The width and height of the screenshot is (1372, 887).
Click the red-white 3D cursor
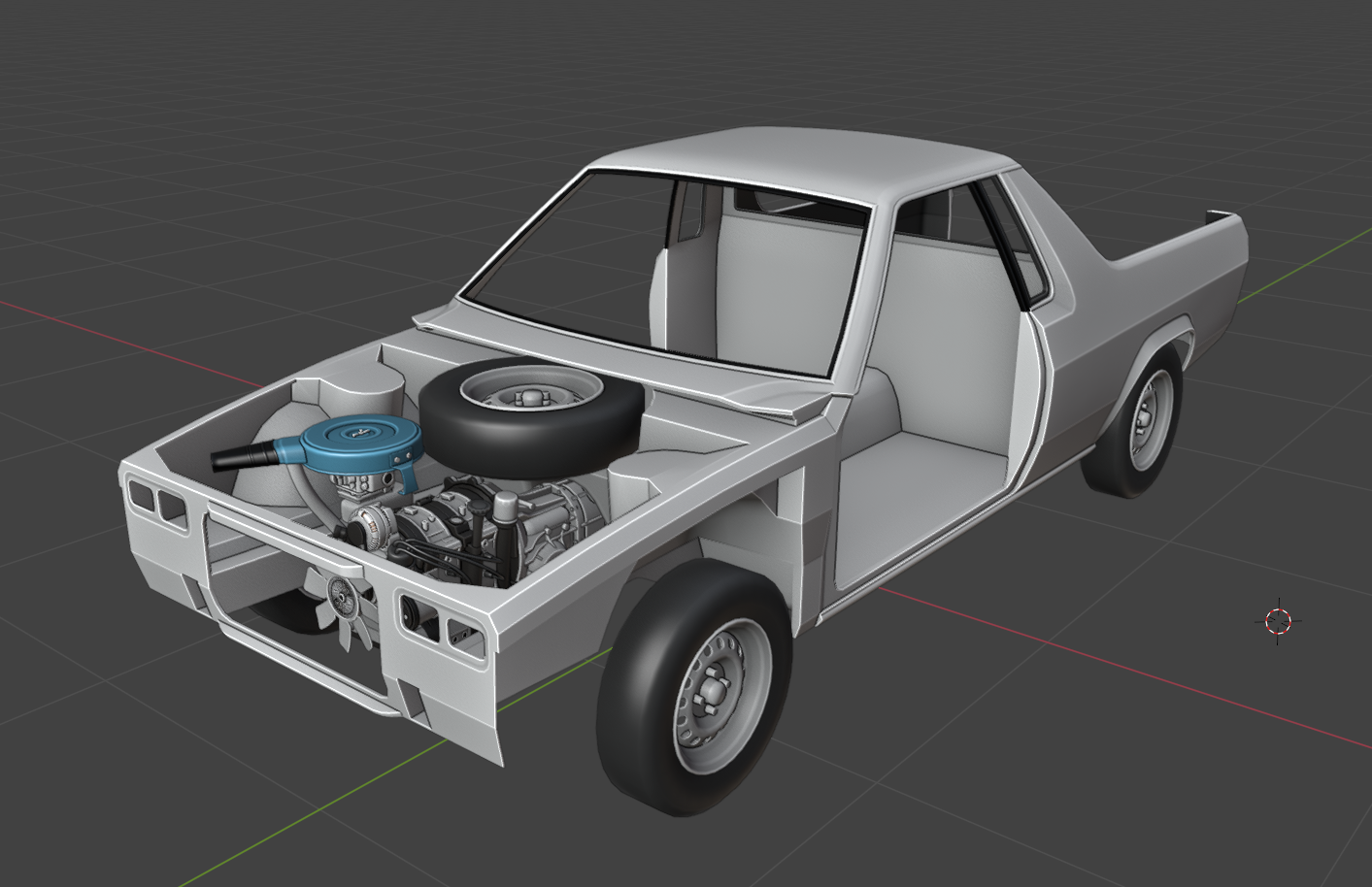[x=1279, y=621]
